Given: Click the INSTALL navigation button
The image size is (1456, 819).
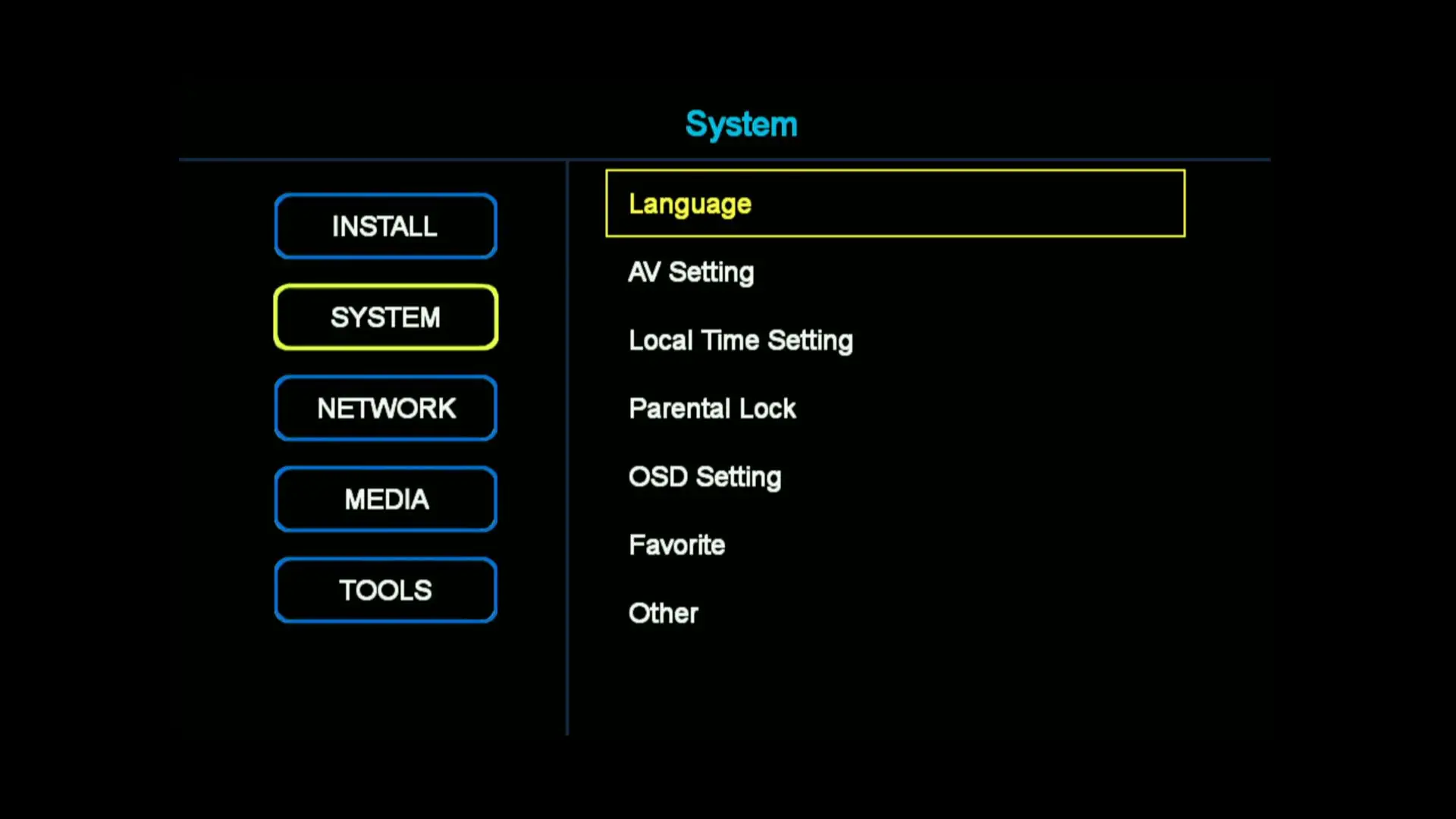Looking at the screenshot, I should 385,226.
